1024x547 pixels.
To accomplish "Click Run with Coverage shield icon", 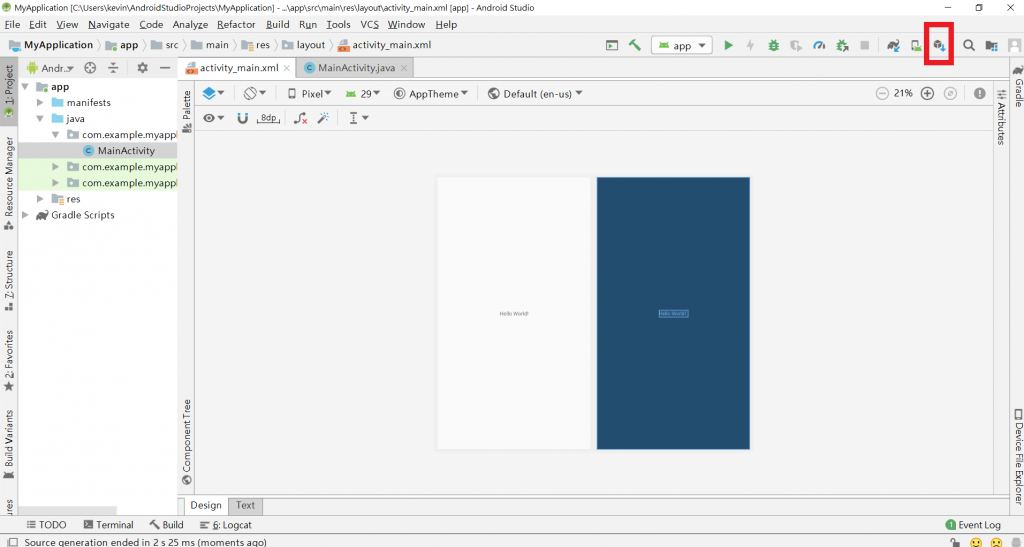I will [x=795, y=45].
